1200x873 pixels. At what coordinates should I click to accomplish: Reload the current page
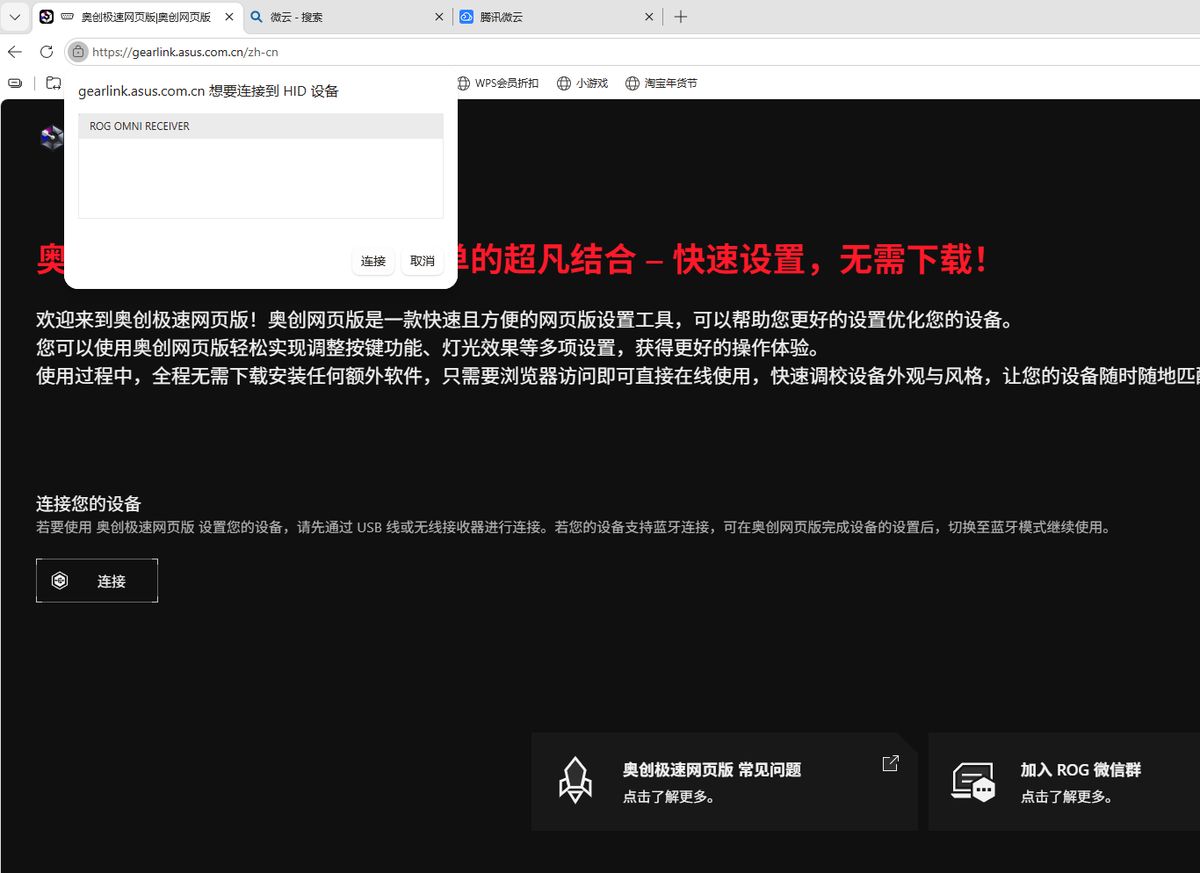click(46, 52)
